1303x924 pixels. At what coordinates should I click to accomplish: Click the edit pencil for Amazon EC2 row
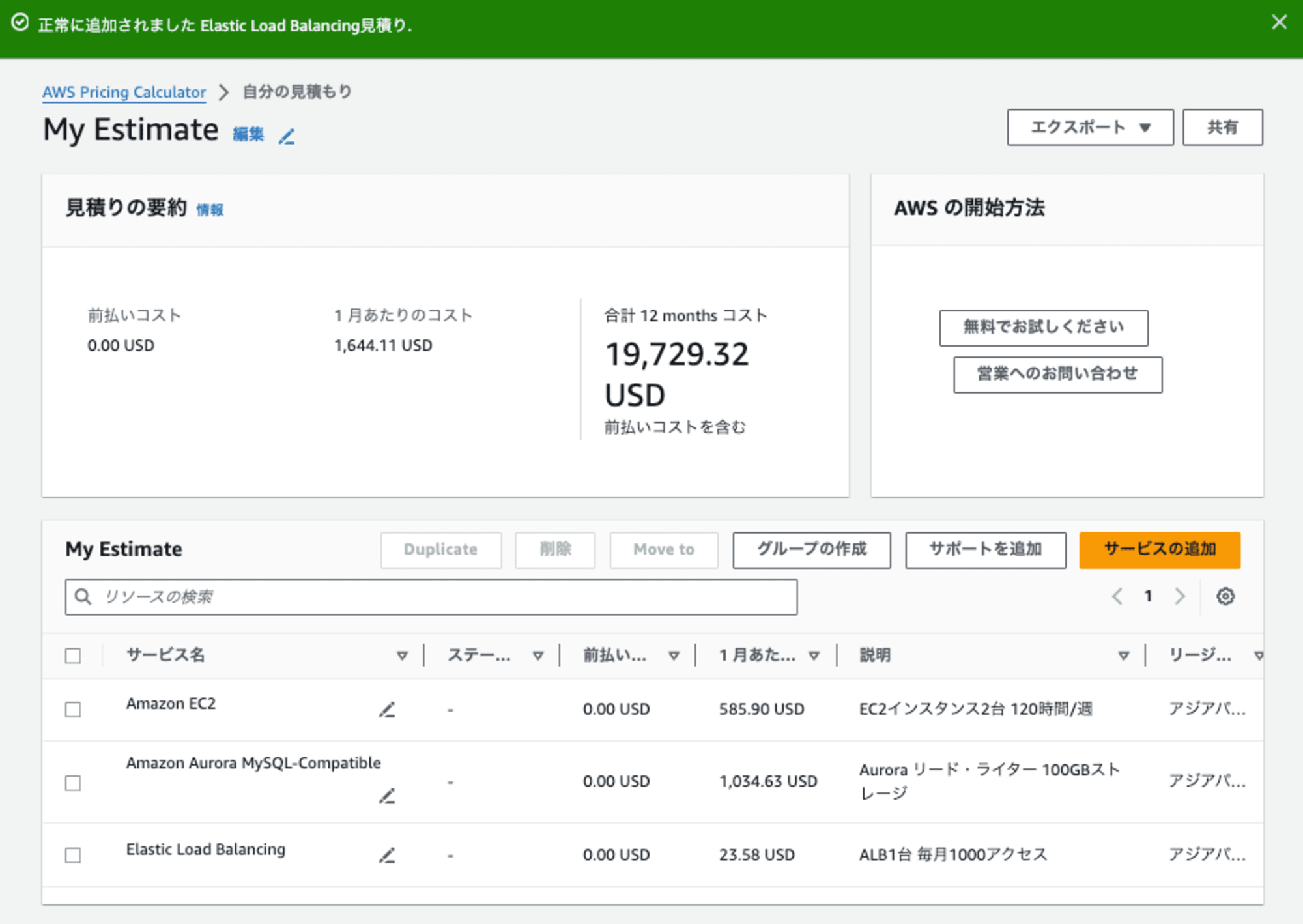(x=387, y=710)
